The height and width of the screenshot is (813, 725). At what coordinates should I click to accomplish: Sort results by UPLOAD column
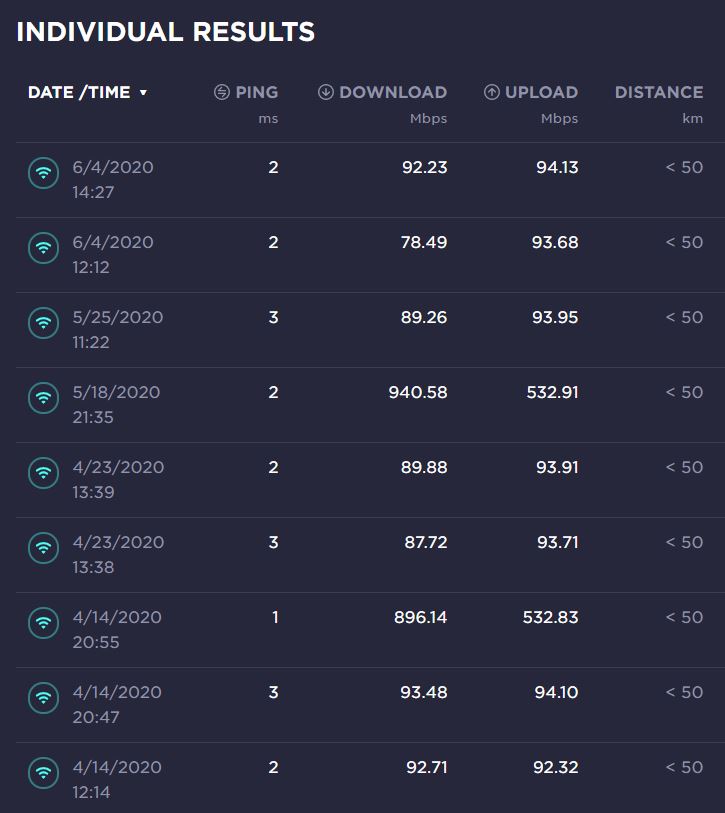[x=541, y=92]
